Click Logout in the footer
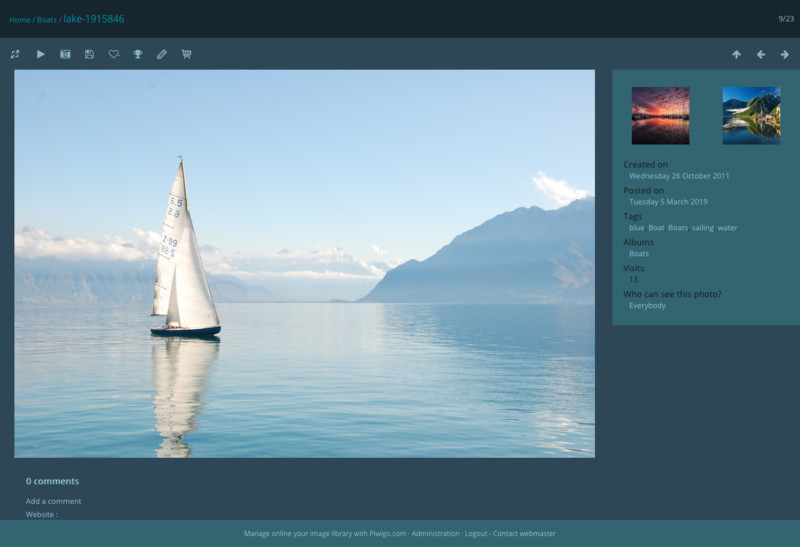Image resolution: width=800 pixels, height=547 pixels. [476, 534]
